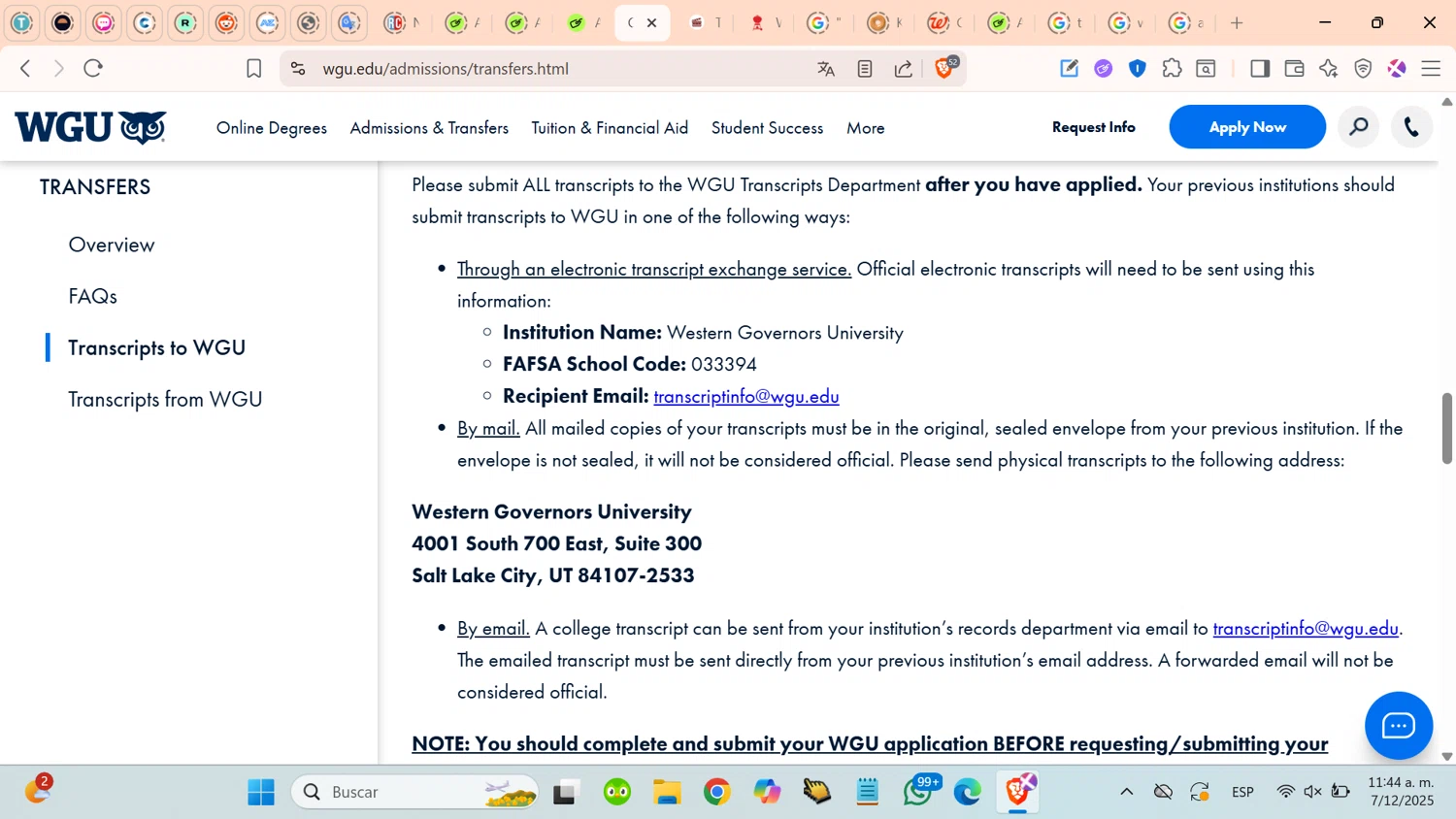This screenshot has width=1456, height=819.
Task: Open the Brave Shields lion icon
Action: coord(944,68)
